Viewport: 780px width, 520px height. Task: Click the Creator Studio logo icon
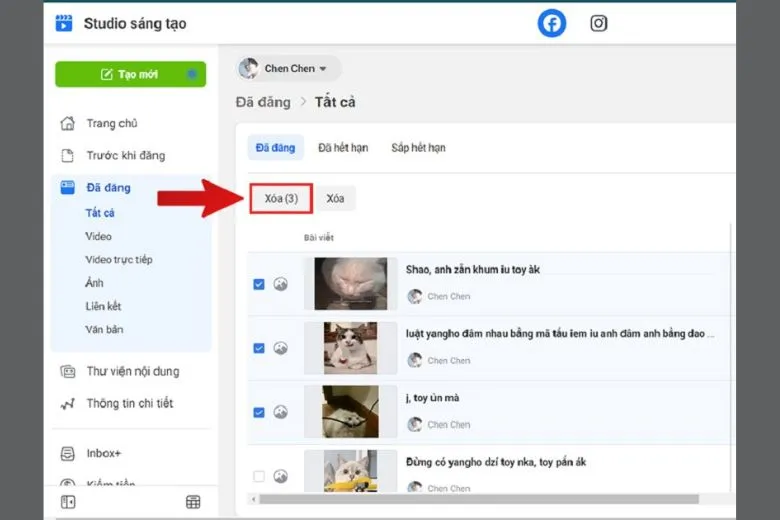coord(64,23)
